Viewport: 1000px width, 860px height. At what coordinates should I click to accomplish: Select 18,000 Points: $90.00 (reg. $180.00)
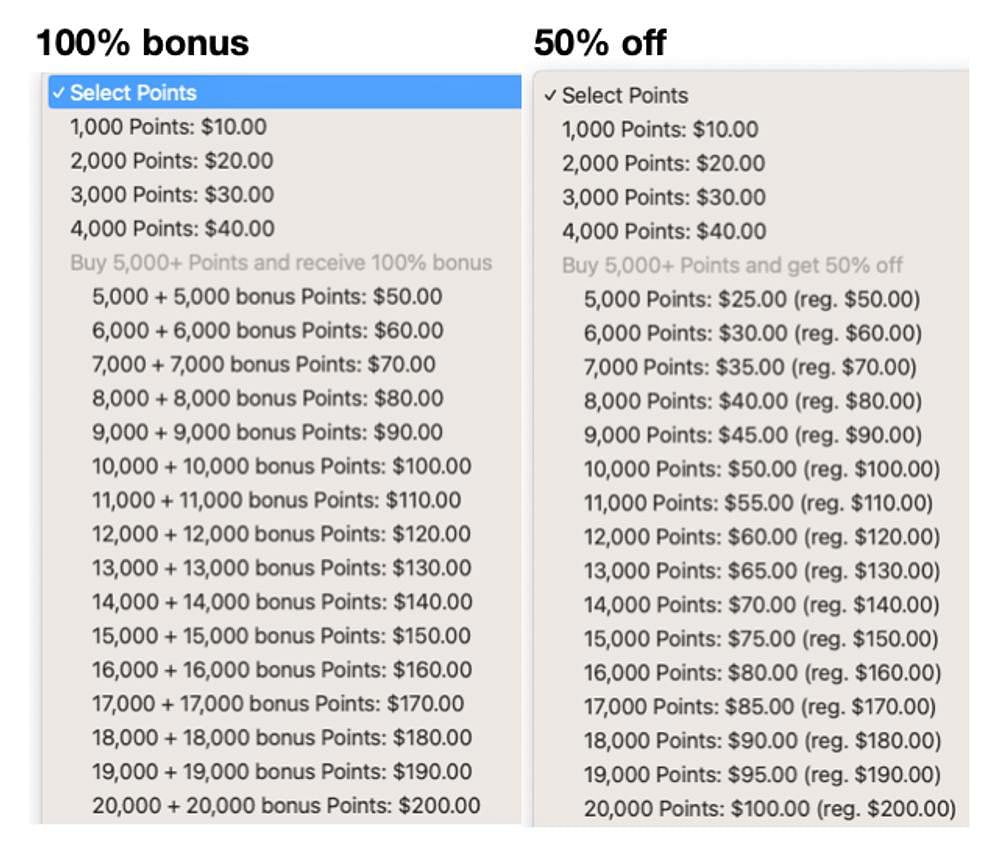763,741
